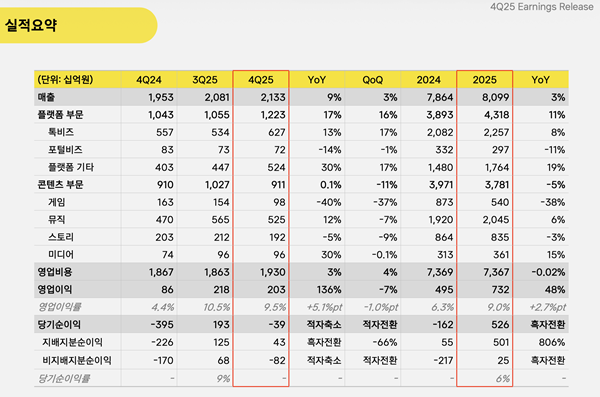
Task: Click the 게임 row label
Action: click(57, 202)
